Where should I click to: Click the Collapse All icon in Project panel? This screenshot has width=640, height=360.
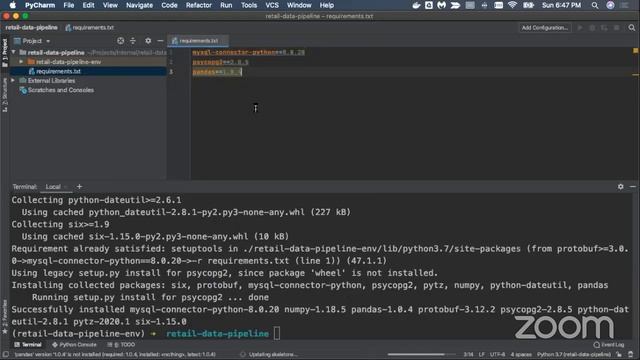point(133,41)
